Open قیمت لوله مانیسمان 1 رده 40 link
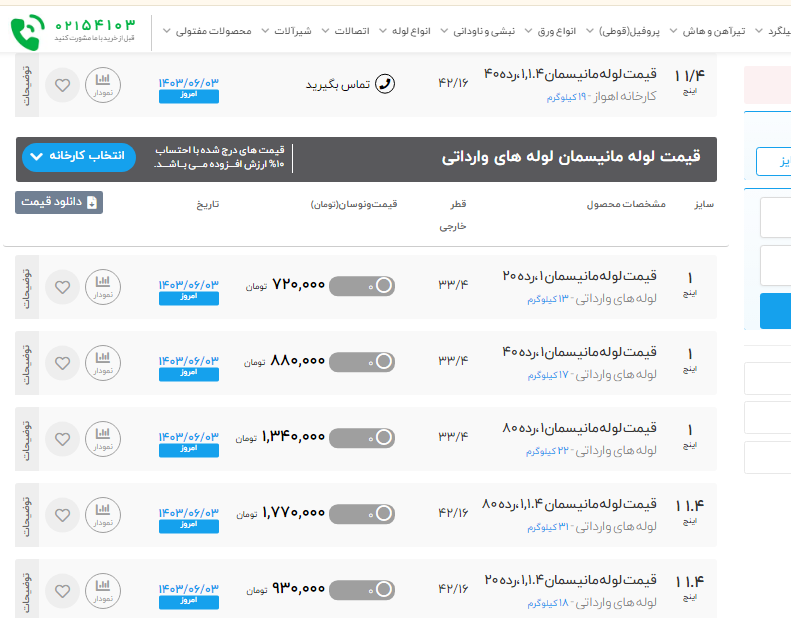Image resolution: width=791 pixels, height=618 pixels. (x=579, y=352)
